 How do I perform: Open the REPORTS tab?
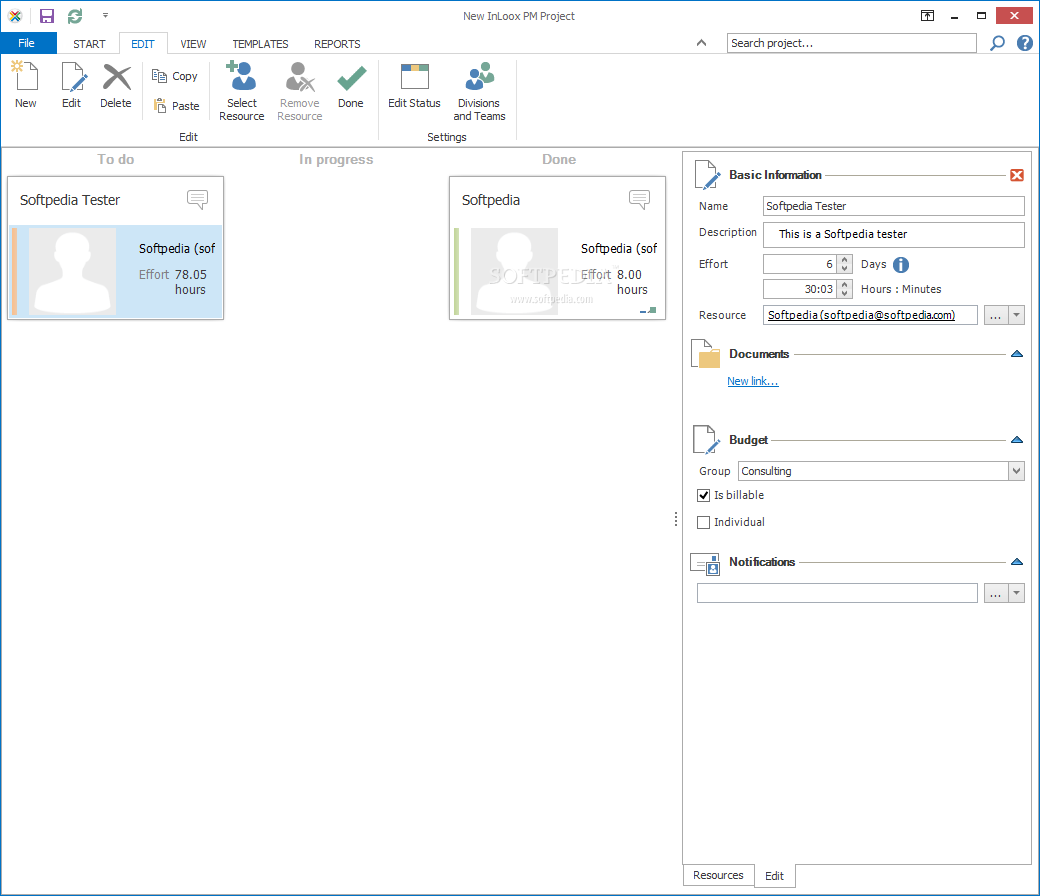337,44
